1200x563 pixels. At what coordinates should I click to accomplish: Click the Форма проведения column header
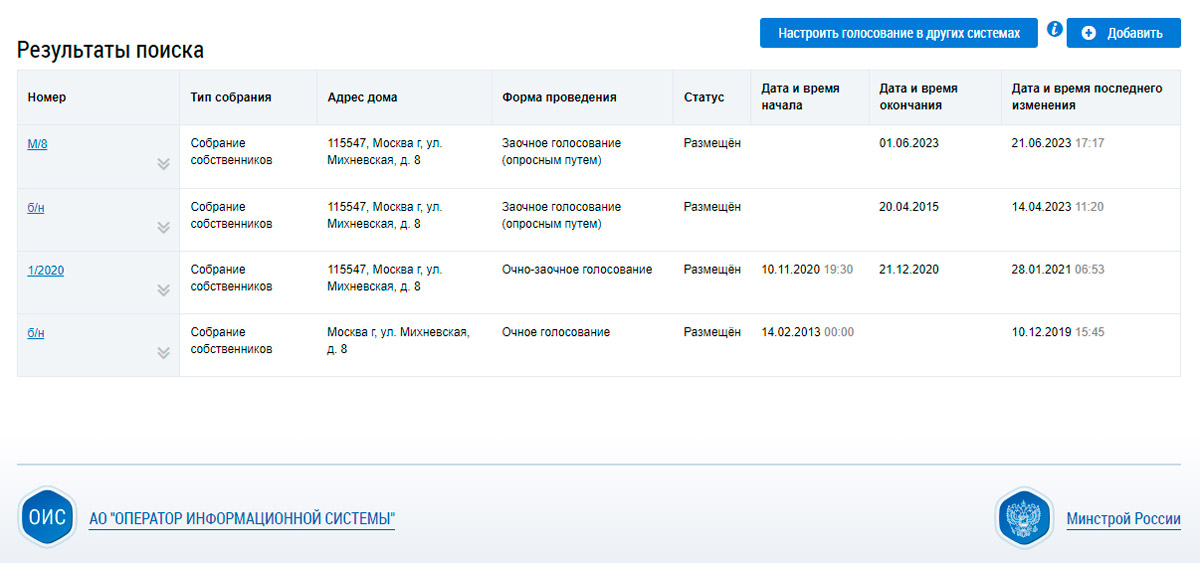coord(559,98)
